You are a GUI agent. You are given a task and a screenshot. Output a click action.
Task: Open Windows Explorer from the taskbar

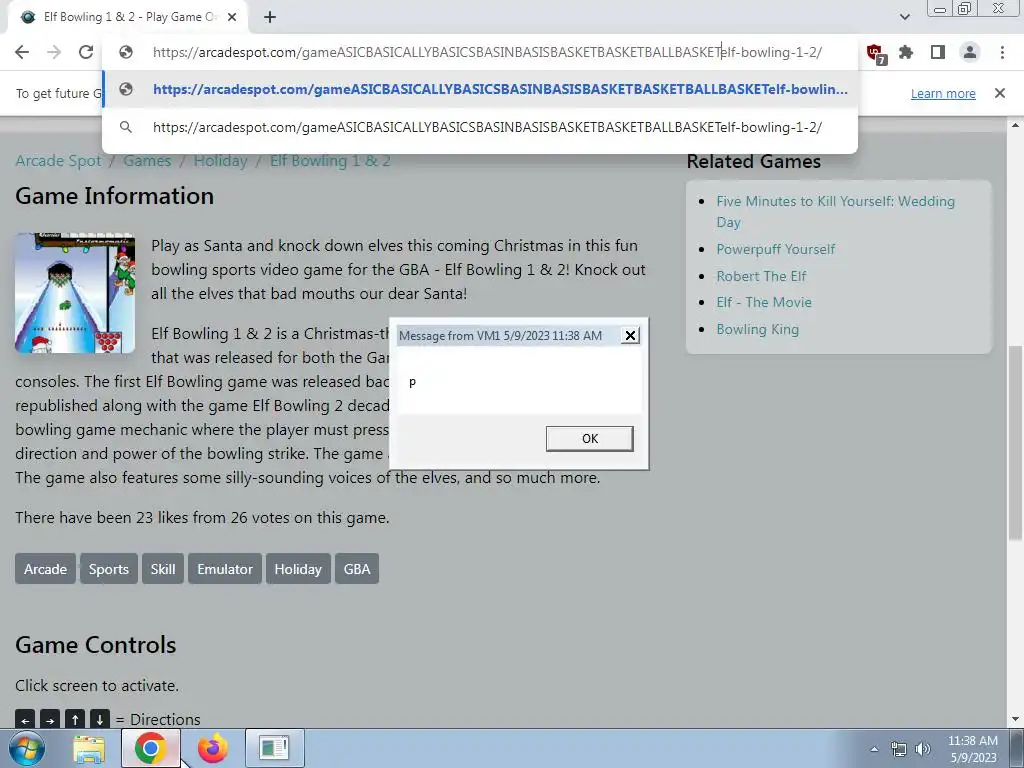pos(89,748)
